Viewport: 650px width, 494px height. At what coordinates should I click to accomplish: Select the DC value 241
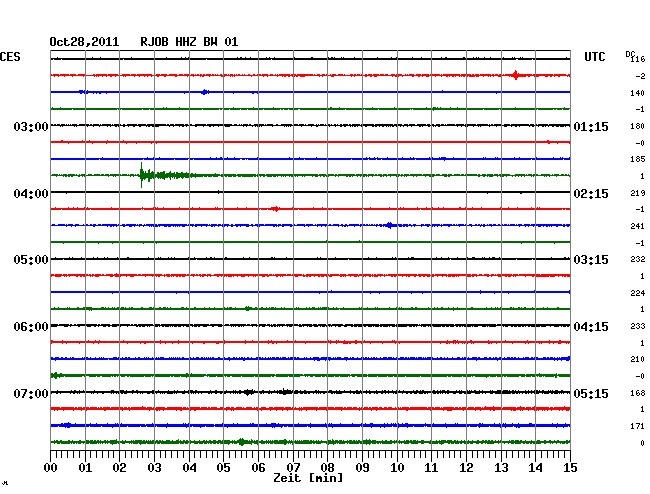click(637, 226)
